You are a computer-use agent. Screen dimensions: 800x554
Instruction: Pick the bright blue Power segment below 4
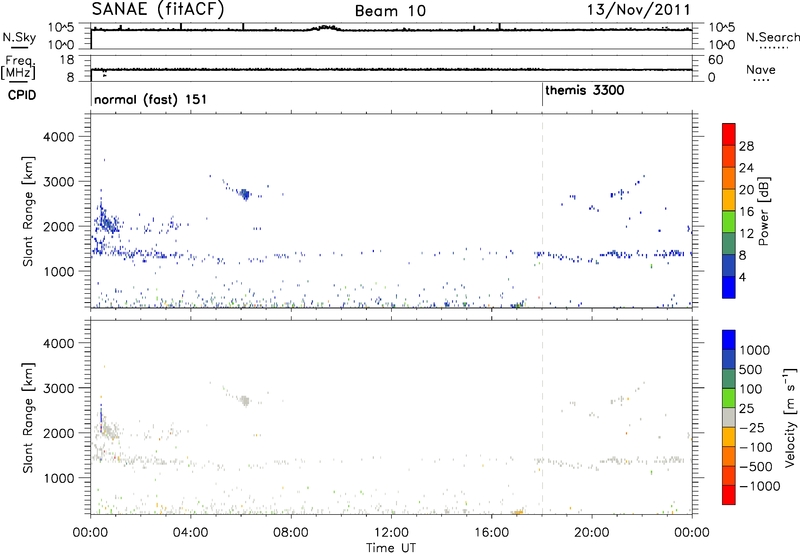click(729, 287)
